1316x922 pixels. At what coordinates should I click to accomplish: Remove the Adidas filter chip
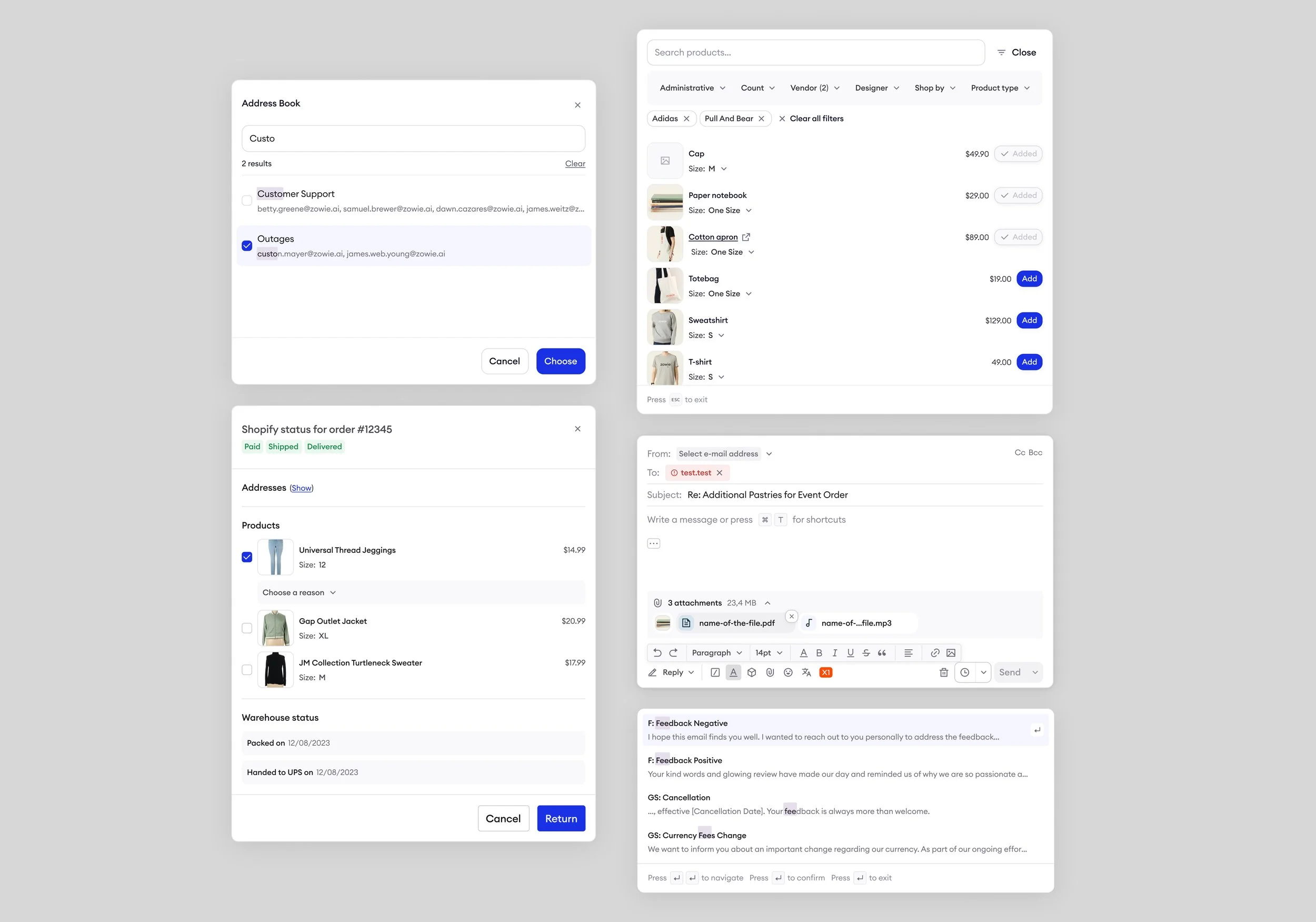[x=686, y=118]
